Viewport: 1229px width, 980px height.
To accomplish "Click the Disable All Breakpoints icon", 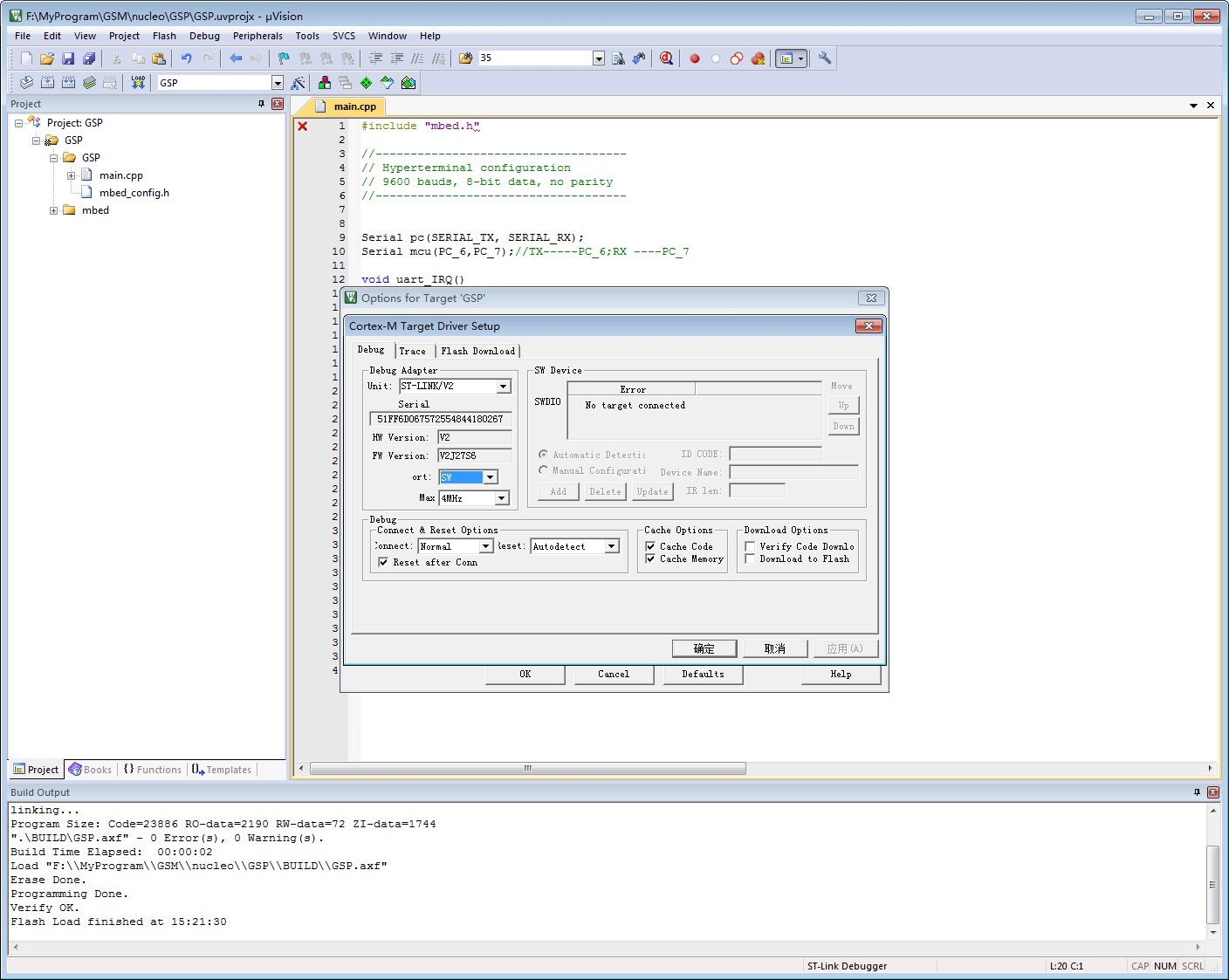I will coord(737,58).
